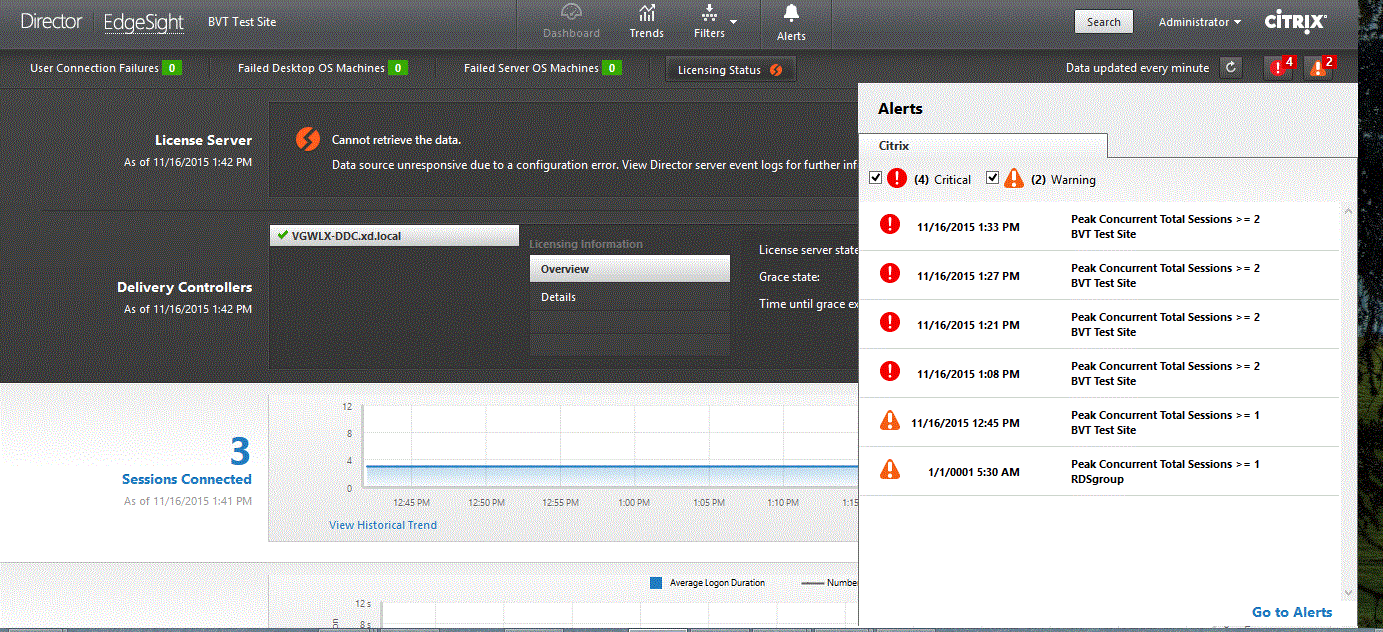Click the Search button
Screen dimensions: 1383x632
[x=1103, y=22]
